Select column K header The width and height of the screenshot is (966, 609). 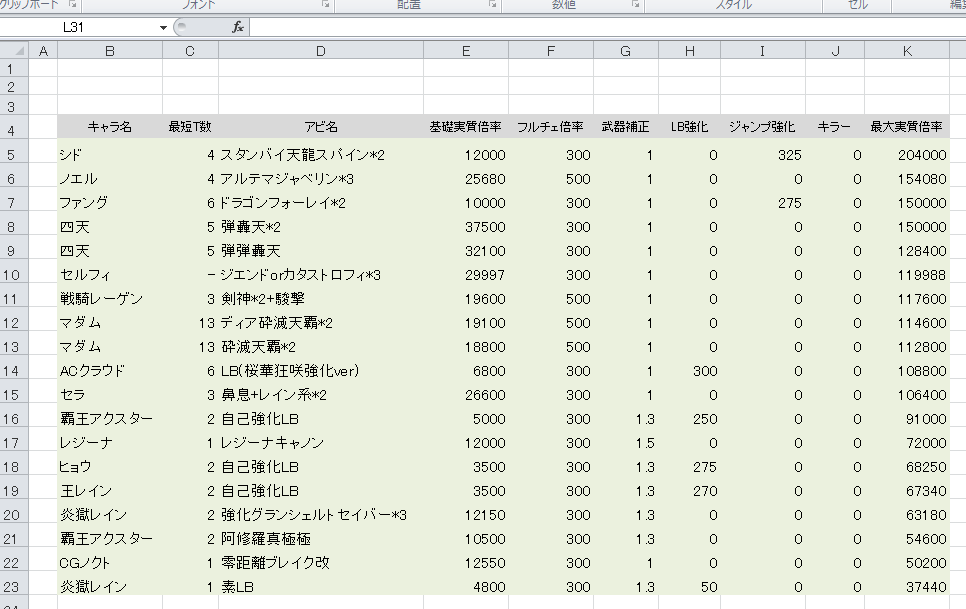(907, 52)
